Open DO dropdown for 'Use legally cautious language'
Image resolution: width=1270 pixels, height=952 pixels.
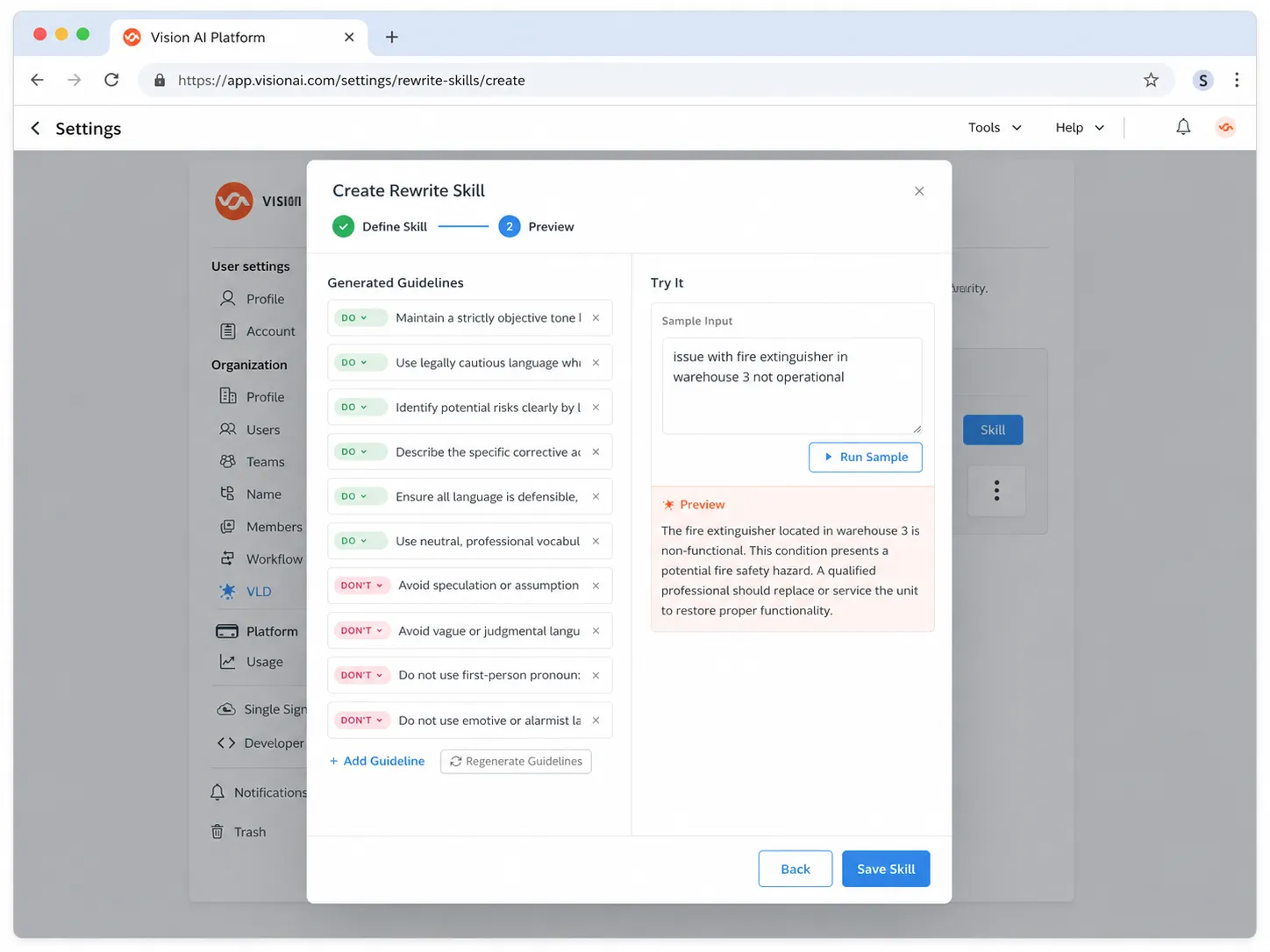point(360,363)
